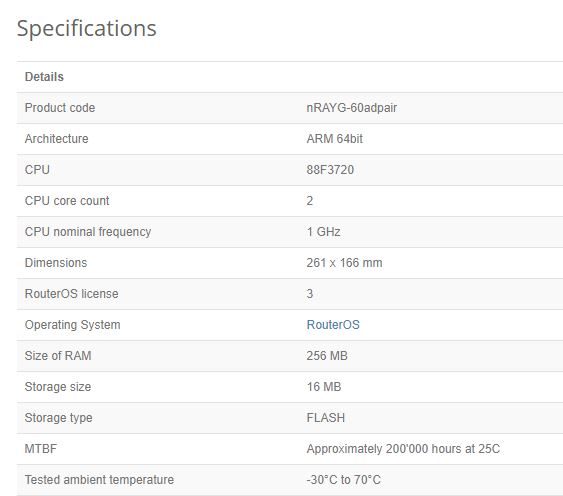Select the 1 GHz frequency value

[x=324, y=232]
